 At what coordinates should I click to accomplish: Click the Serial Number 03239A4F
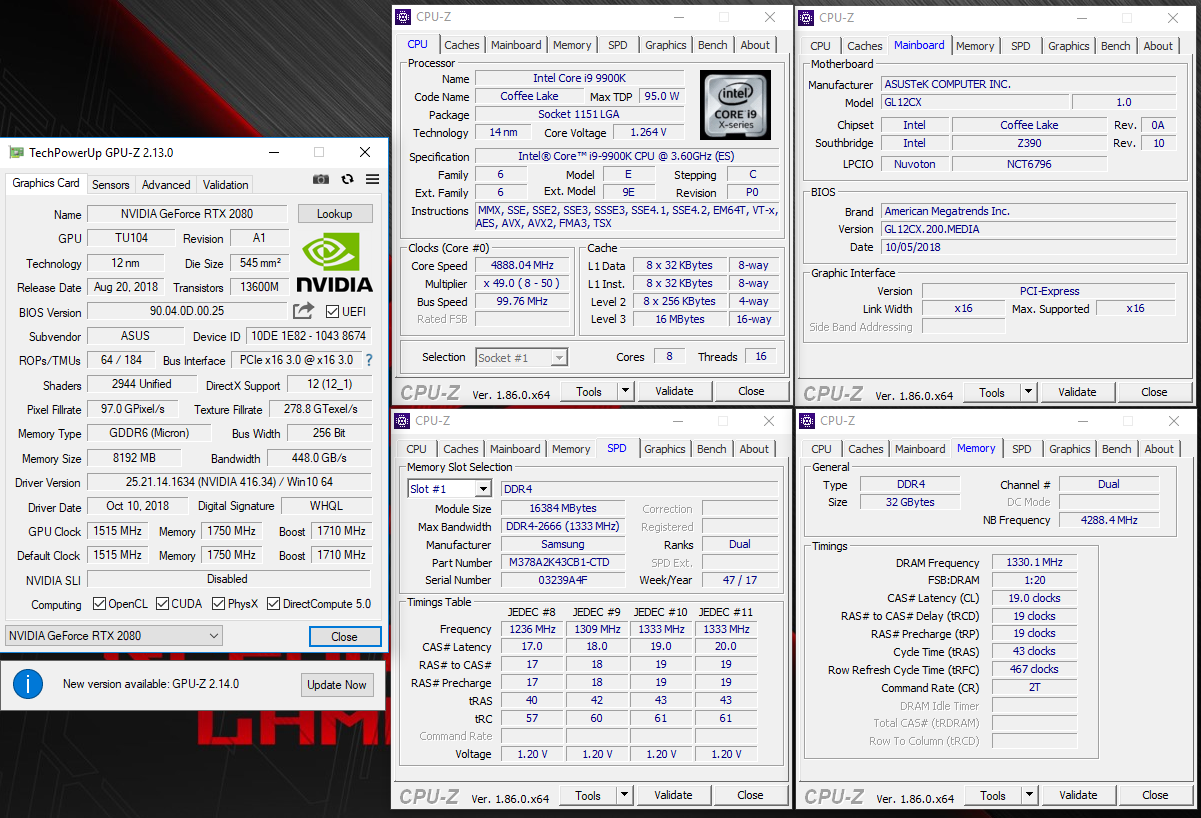click(x=564, y=581)
